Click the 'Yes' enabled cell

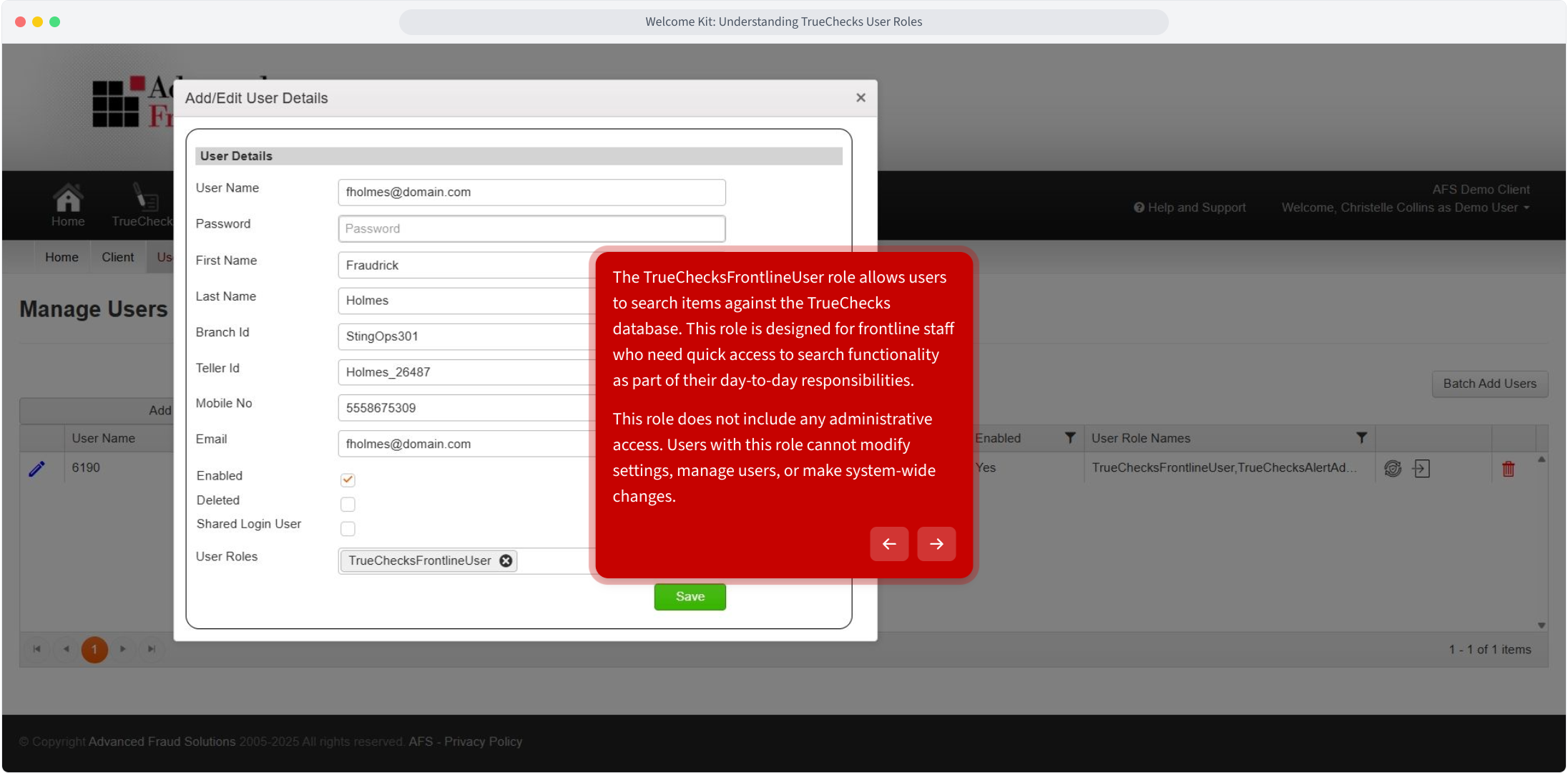pyautogui.click(x=986, y=467)
